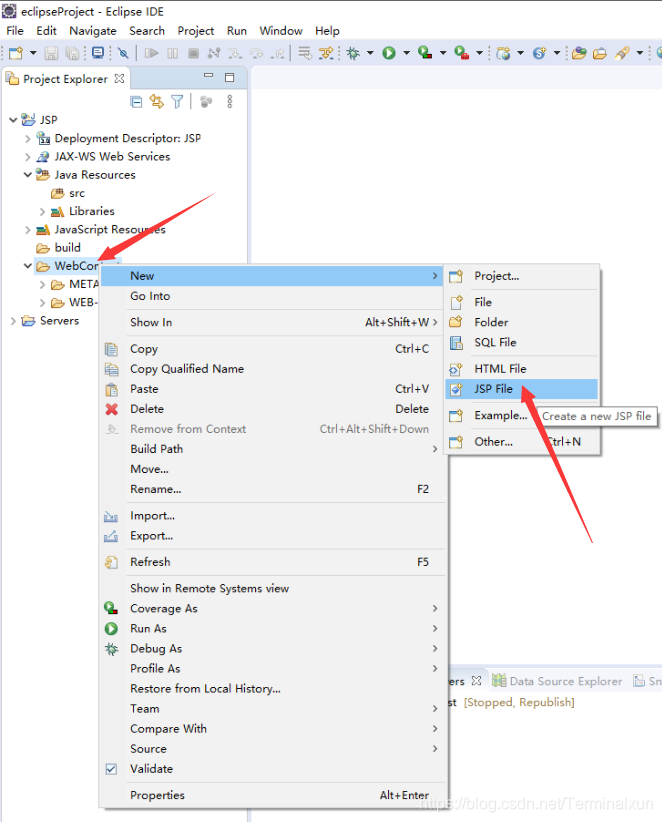Image resolution: width=662 pixels, height=822 pixels.
Task: Expand the Deployment Descriptor: JSP node
Action: pyautogui.click(x=28, y=139)
